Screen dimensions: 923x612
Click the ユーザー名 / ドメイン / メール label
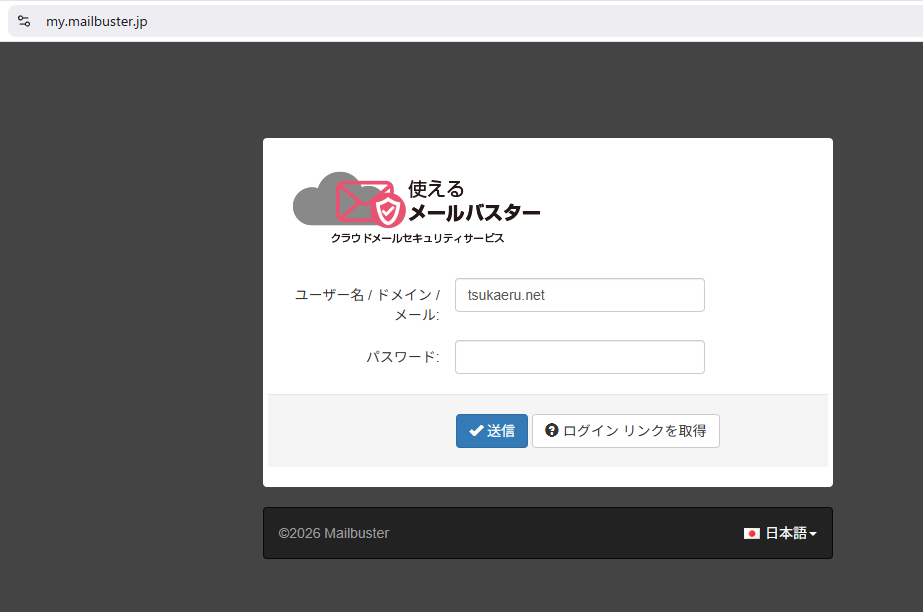[367, 304]
